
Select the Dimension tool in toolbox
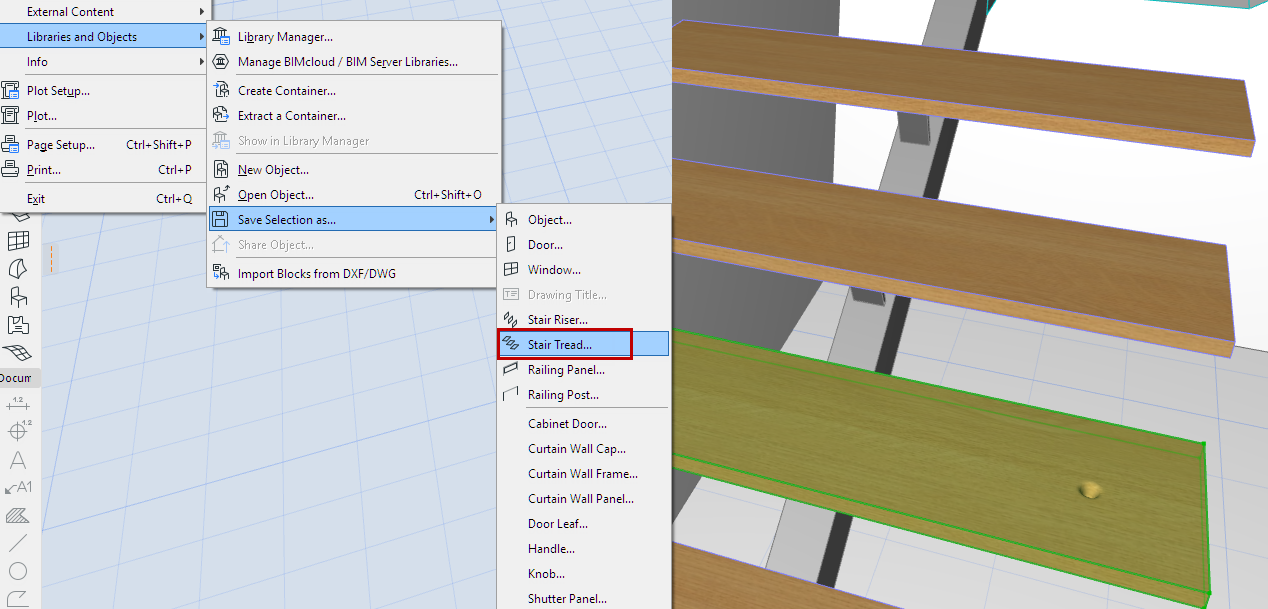pos(18,404)
